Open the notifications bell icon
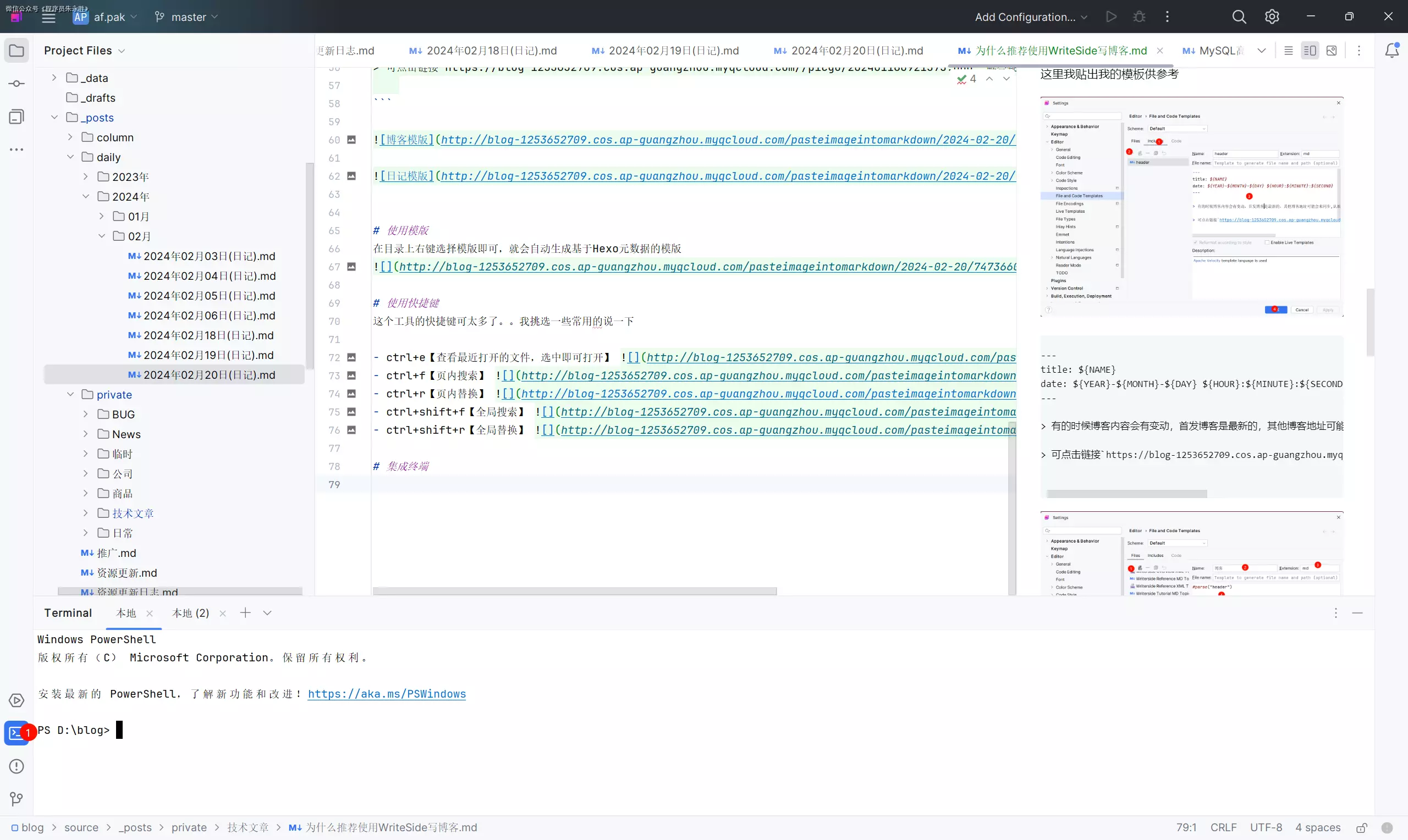 (x=1391, y=51)
